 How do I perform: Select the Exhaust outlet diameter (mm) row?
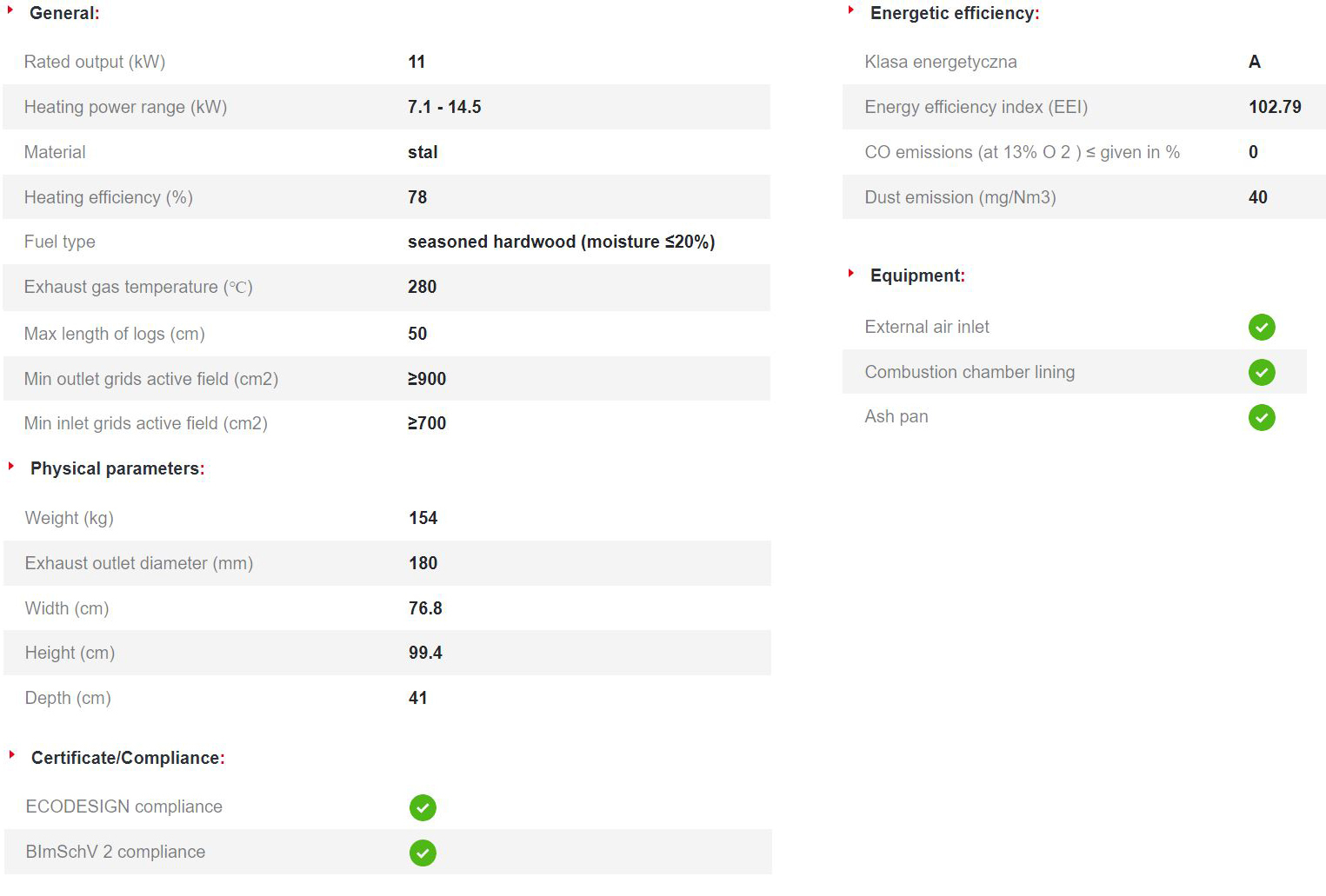pyautogui.click(x=387, y=563)
